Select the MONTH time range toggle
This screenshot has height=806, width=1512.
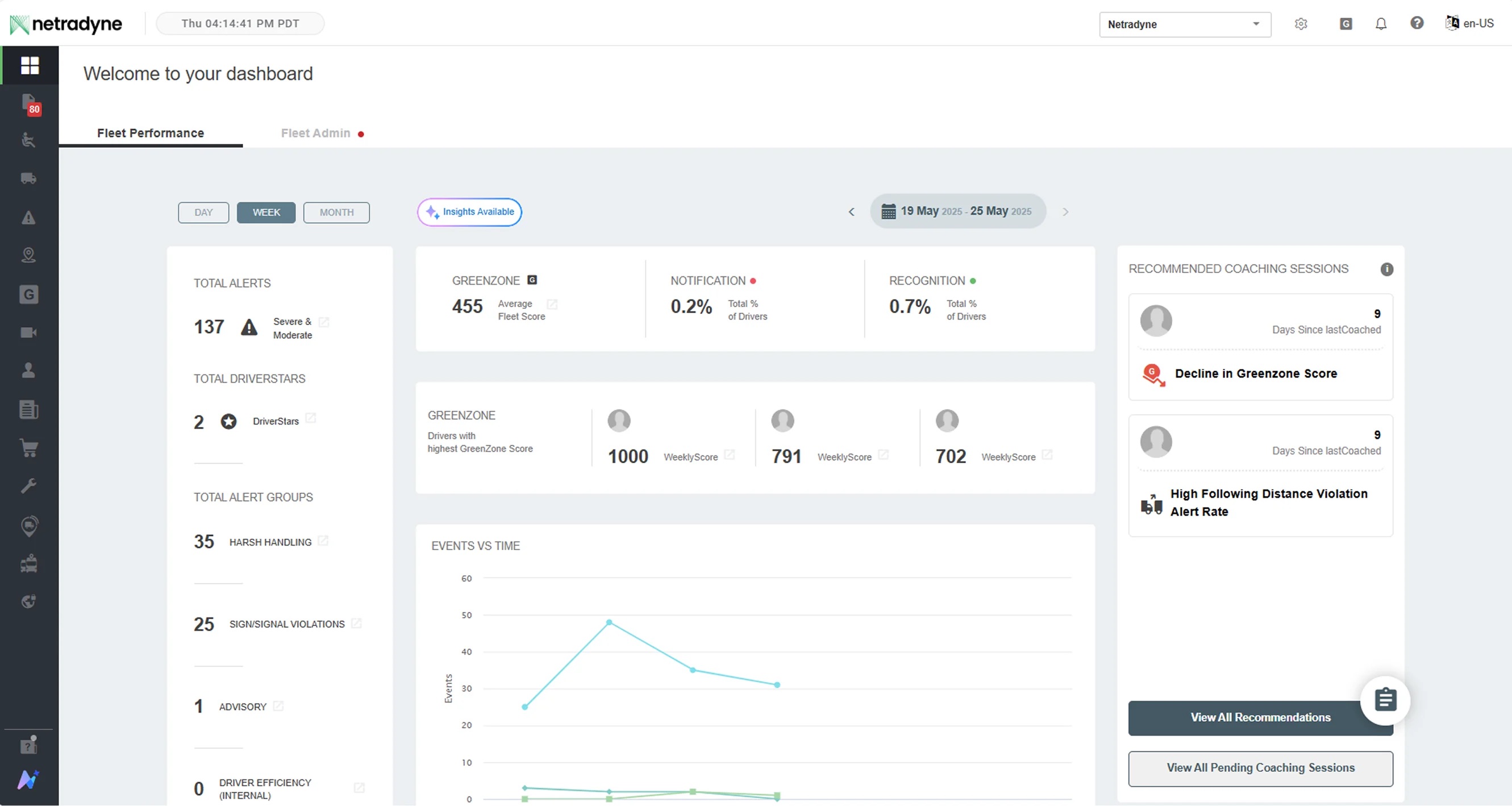(336, 213)
